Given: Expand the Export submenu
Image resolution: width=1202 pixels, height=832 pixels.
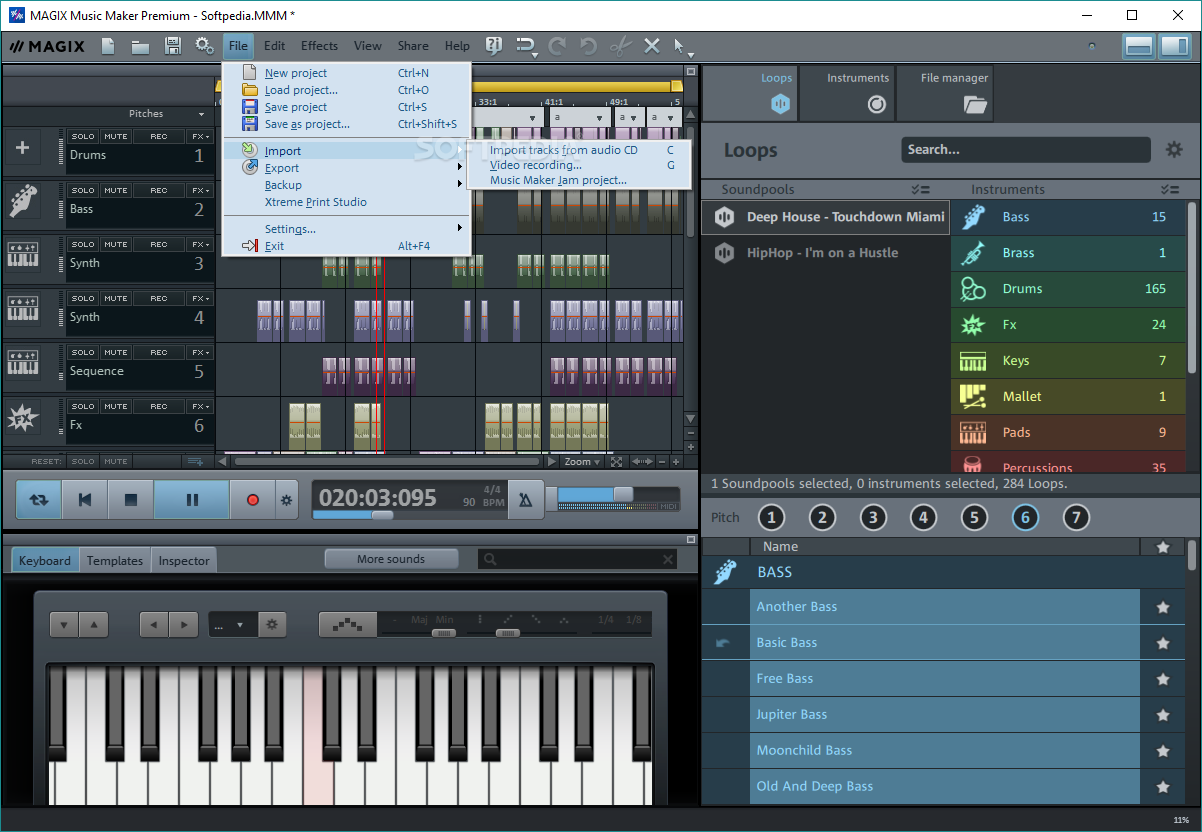Looking at the screenshot, I should pyautogui.click(x=346, y=168).
